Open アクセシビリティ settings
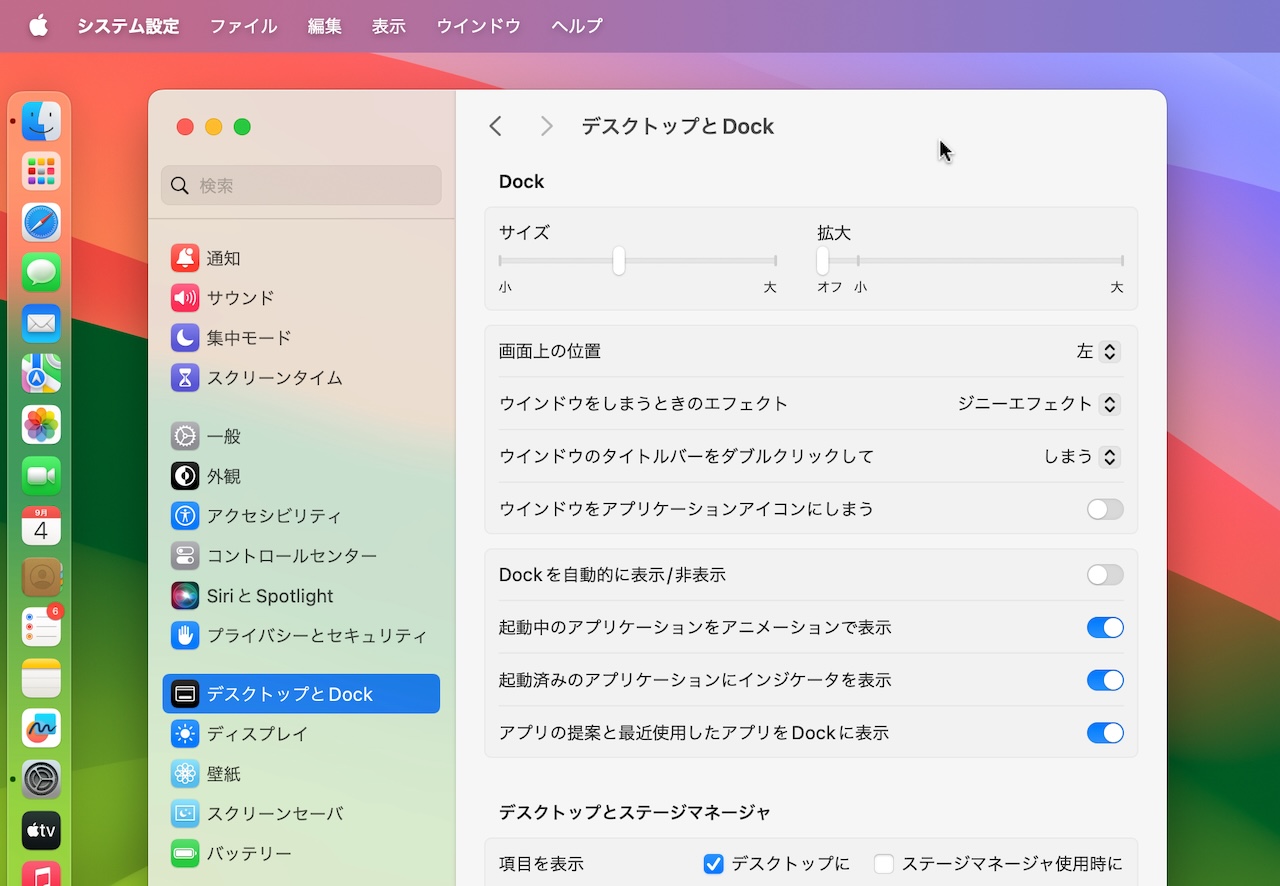Screen dimensions: 1280x886 pos(301,516)
